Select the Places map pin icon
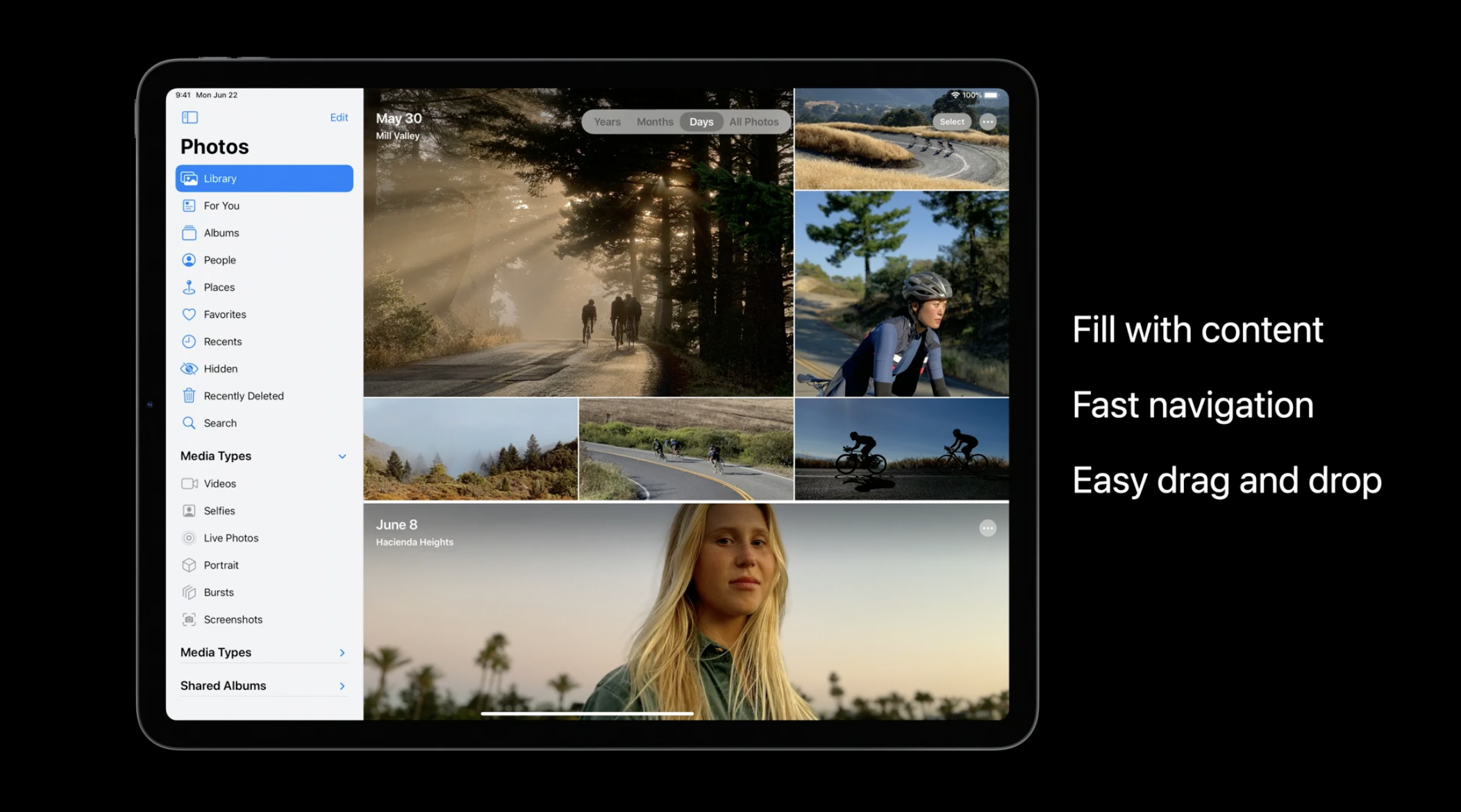Screen dimensions: 1461x812 pos(189,287)
